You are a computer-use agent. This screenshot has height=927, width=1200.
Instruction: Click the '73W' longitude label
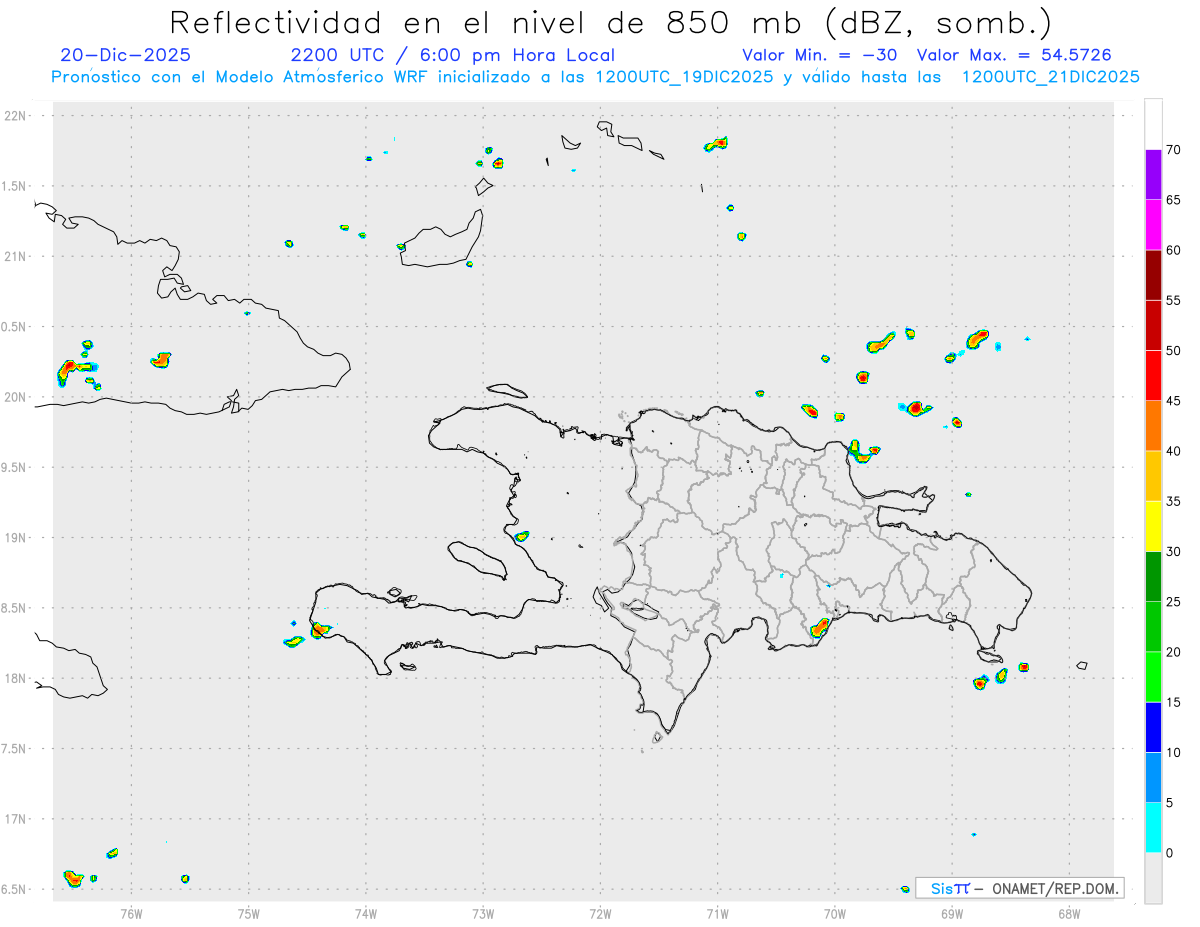[483, 913]
